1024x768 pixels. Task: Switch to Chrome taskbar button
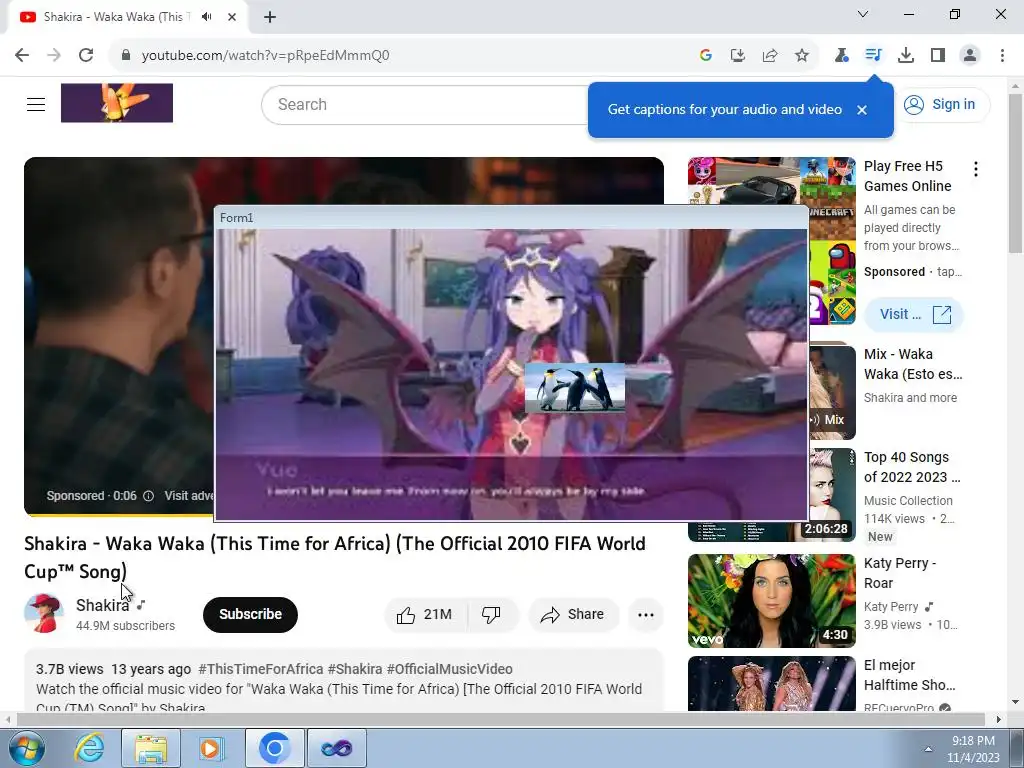coord(275,748)
